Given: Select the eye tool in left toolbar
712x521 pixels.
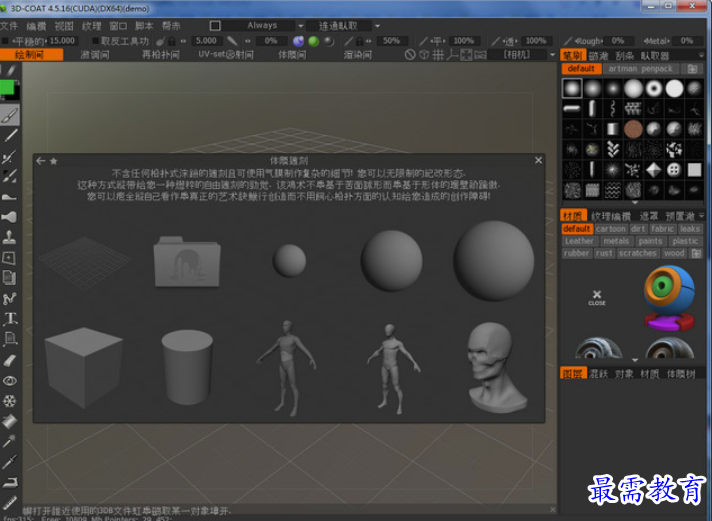Looking at the screenshot, I should coord(10,381).
